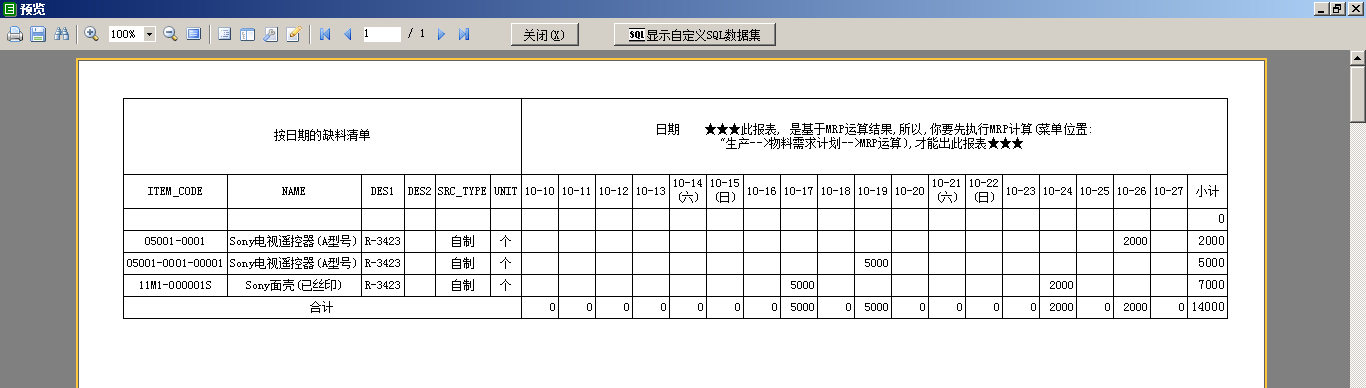Jump to the last page
This screenshot has height=388, width=1366.
464,34
